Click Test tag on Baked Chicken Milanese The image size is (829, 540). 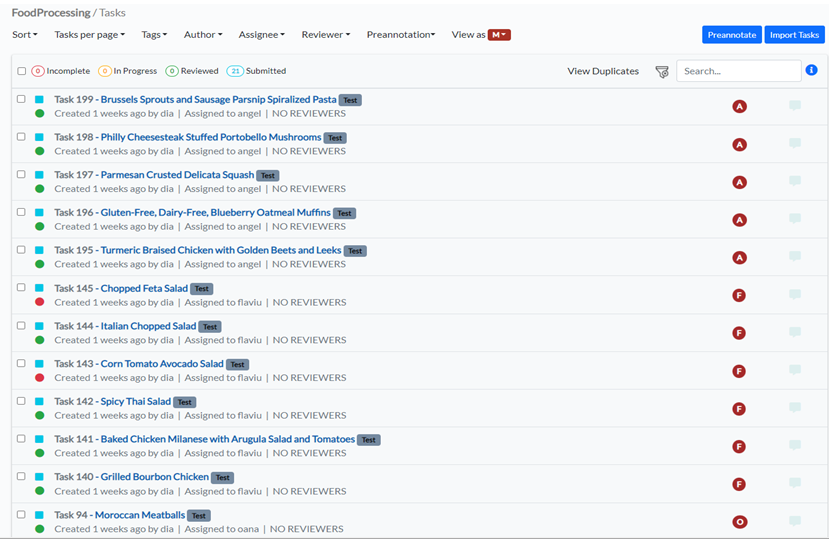369,440
